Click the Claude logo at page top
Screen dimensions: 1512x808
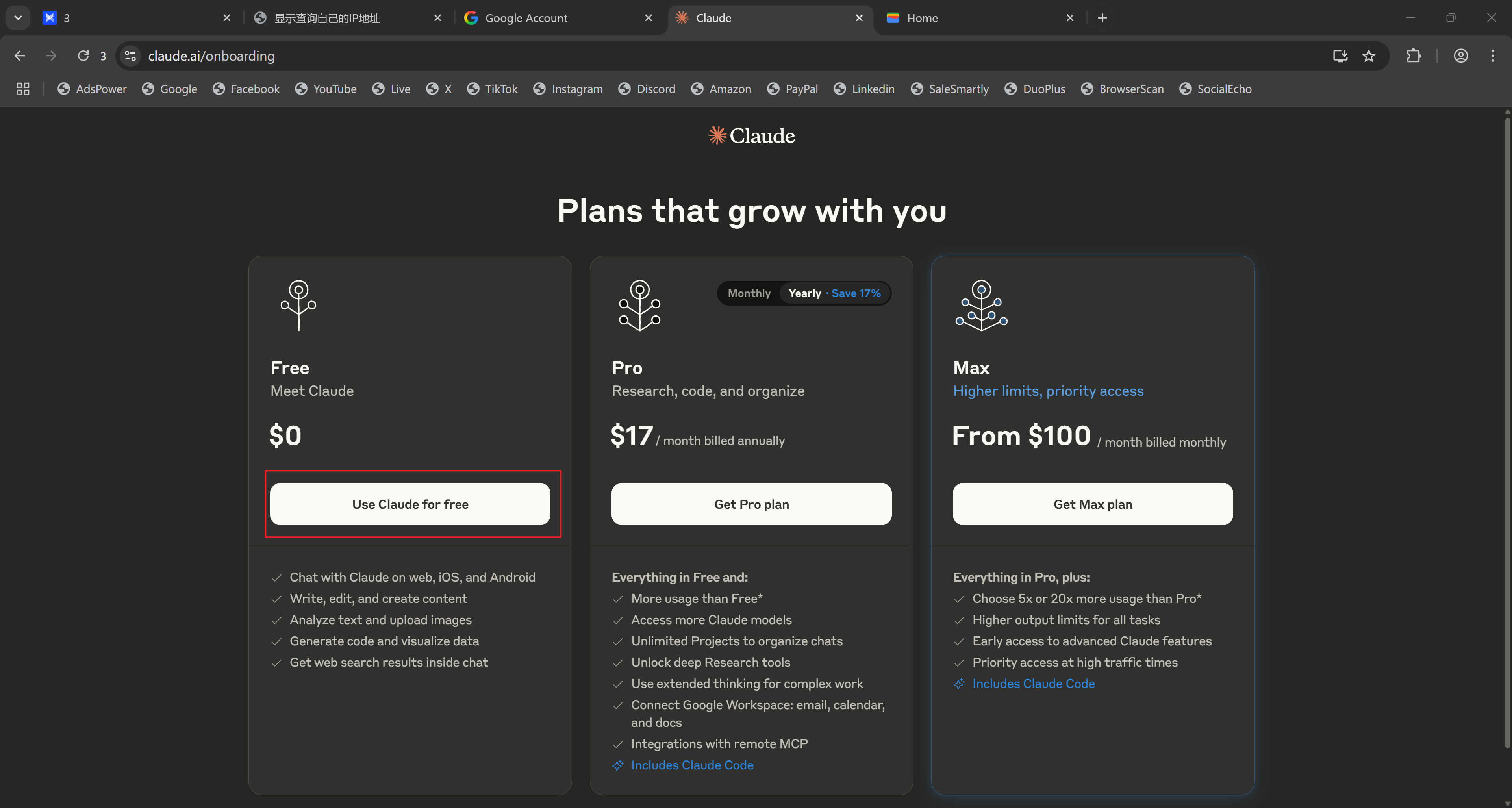pos(751,135)
